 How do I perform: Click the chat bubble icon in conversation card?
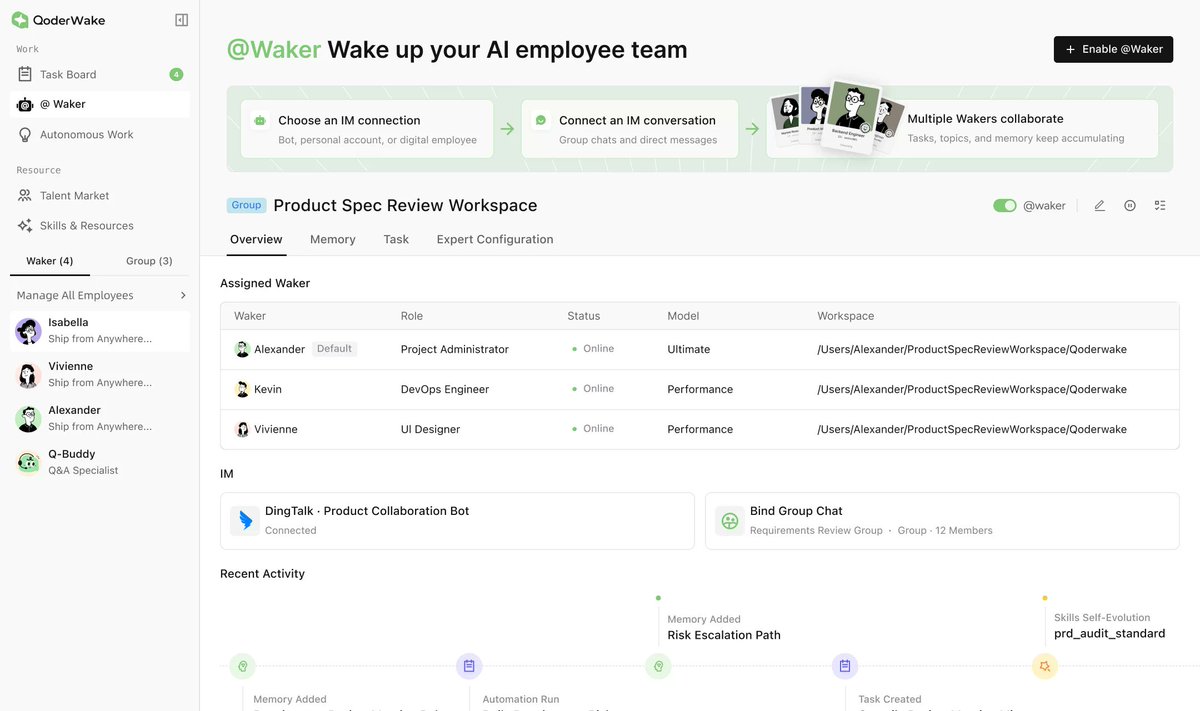coord(541,120)
